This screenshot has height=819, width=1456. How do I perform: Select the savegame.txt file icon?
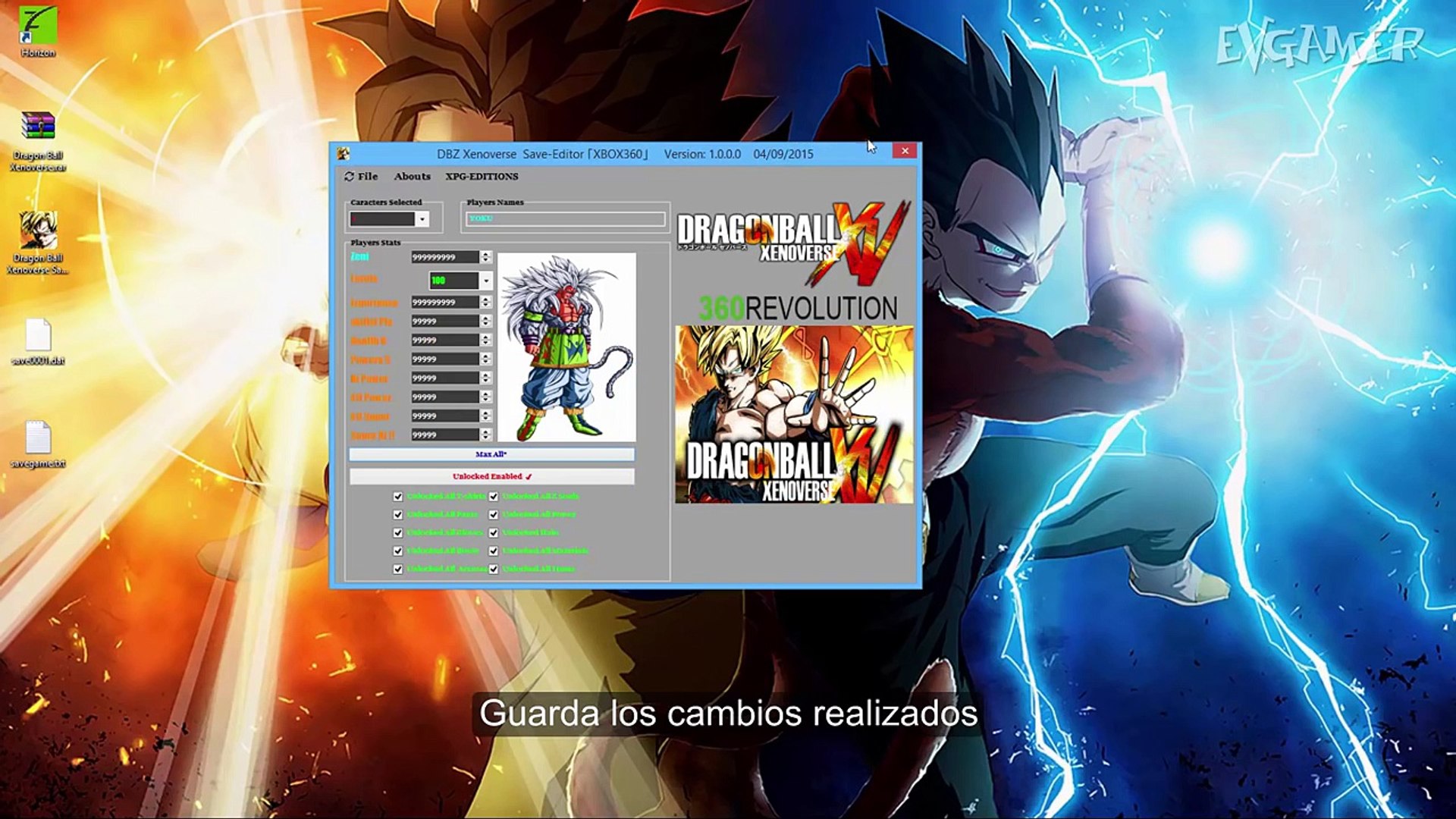(37, 438)
